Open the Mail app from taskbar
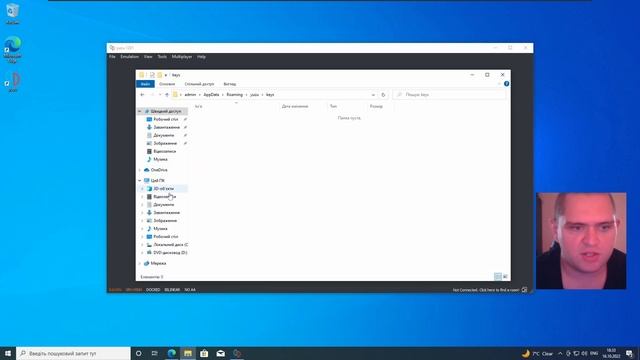Image resolution: width=640 pixels, height=360 pixels. tap(220, 353)
